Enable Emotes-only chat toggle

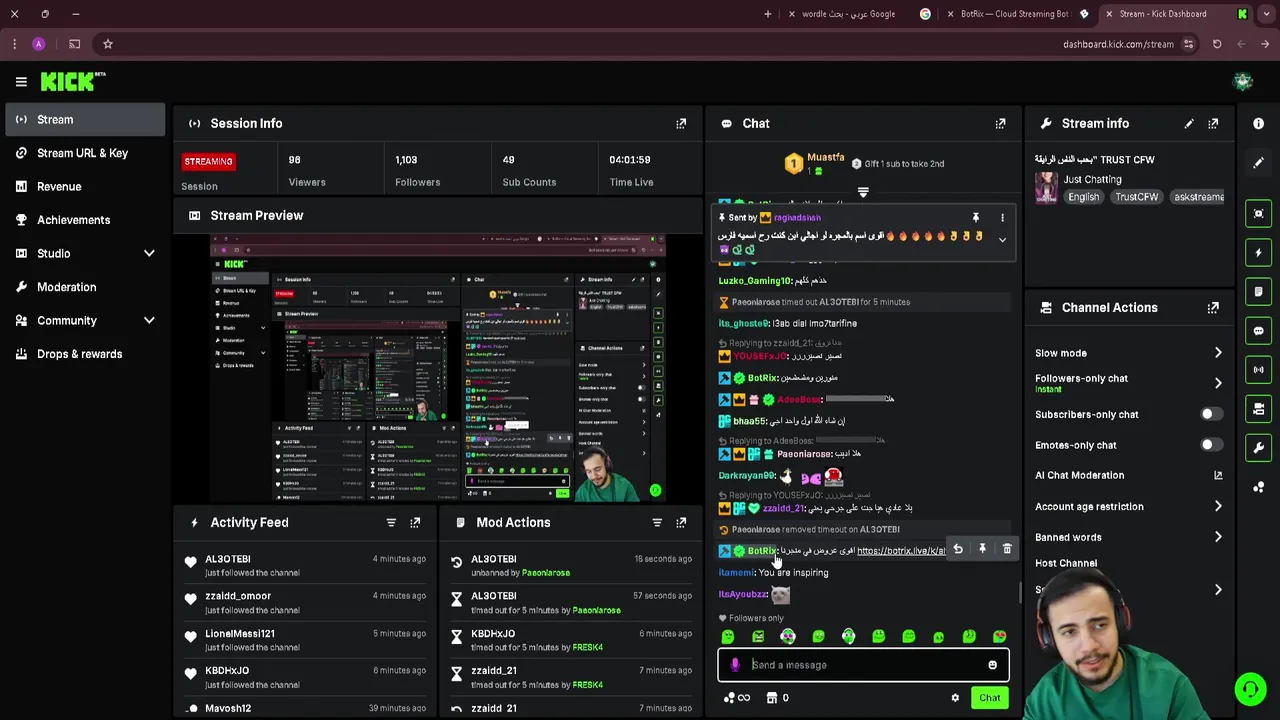click(x=1211, y=445)
